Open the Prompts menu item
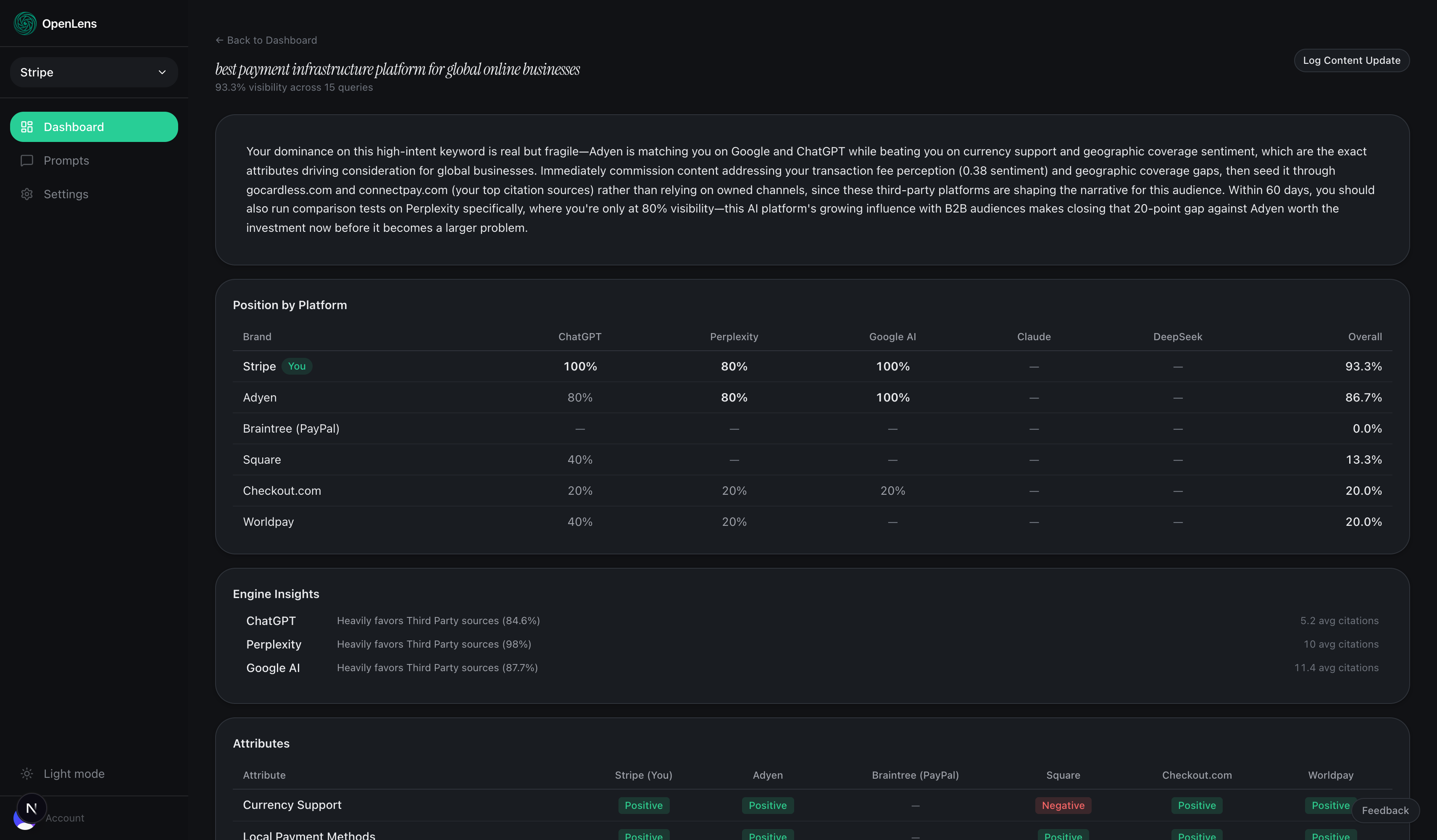The height and width of the screenshot is (840, 1437). 66,160
